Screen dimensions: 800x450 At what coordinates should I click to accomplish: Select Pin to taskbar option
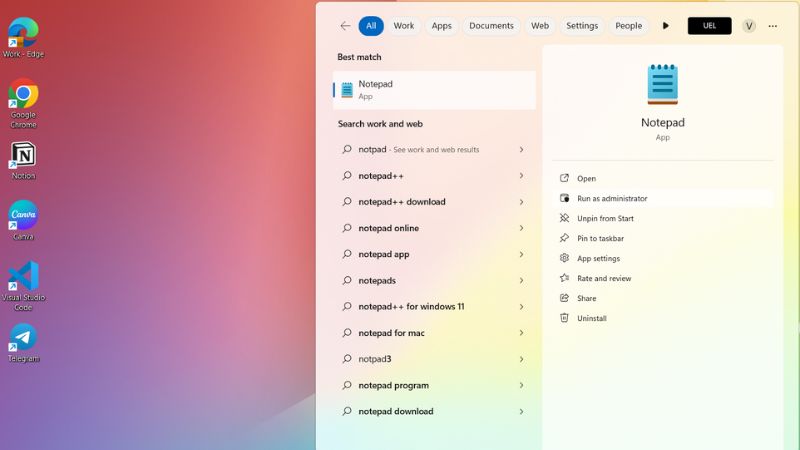(x=600, y=239)
